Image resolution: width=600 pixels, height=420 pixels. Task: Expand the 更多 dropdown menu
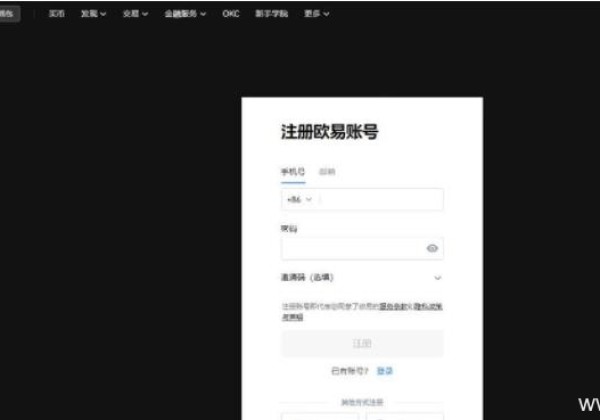316,14
